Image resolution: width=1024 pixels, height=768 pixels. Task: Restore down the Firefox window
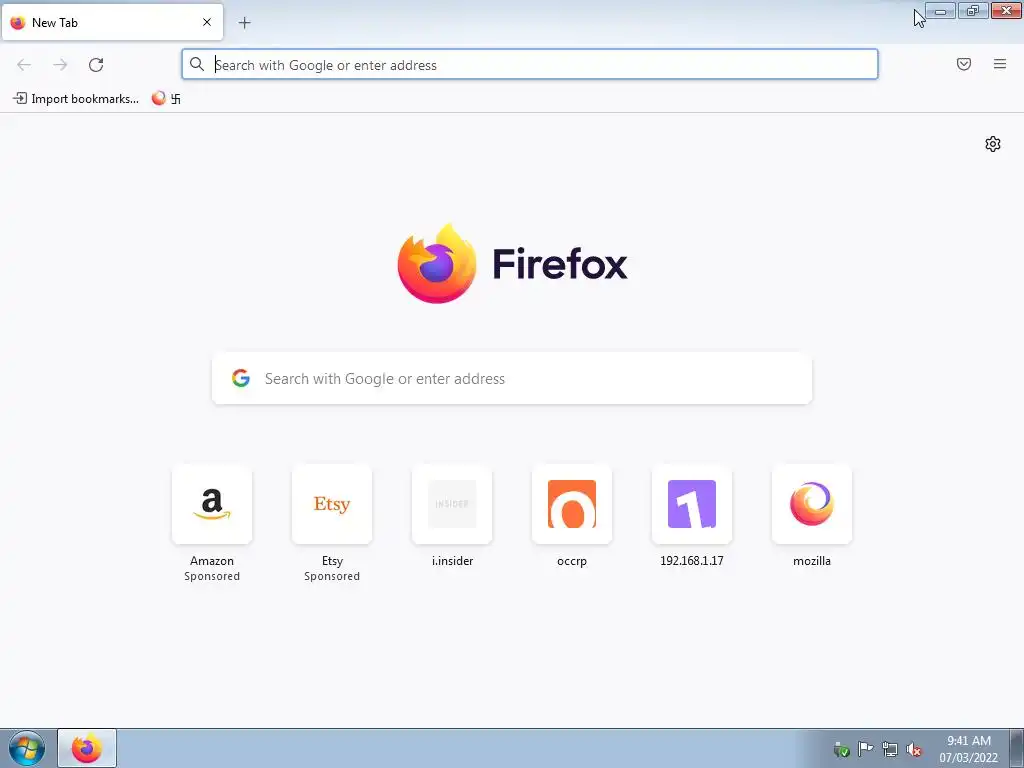(973, 11)
